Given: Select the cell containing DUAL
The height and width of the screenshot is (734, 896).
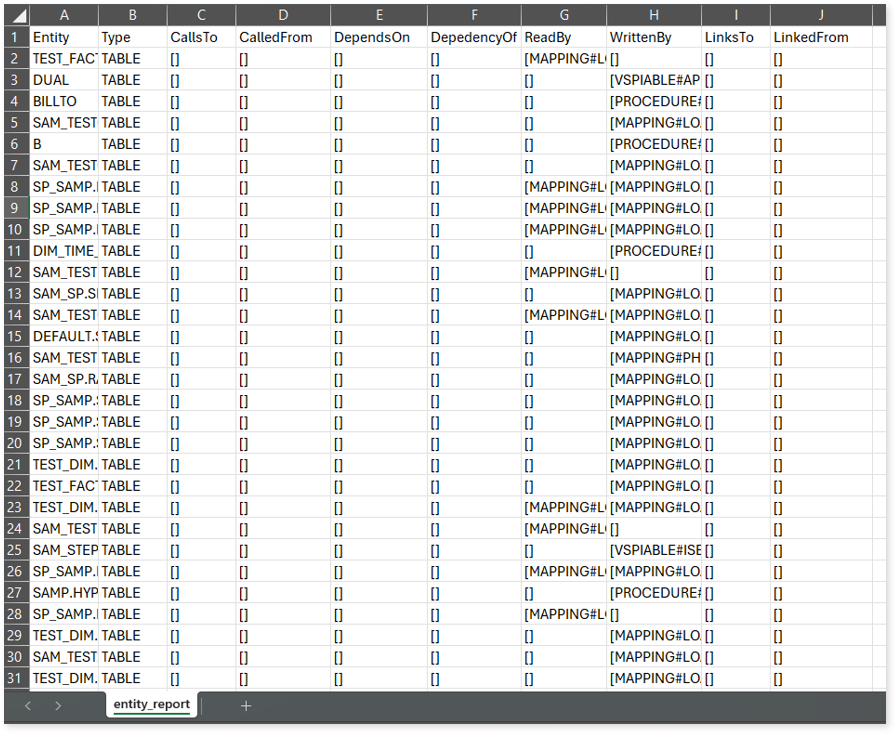Looking at the screenshot, I should (64, 80).
